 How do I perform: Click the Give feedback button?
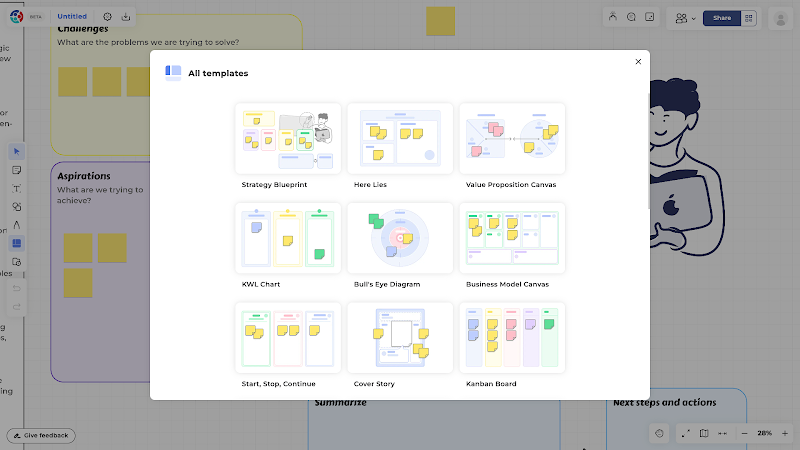[41, 435]
